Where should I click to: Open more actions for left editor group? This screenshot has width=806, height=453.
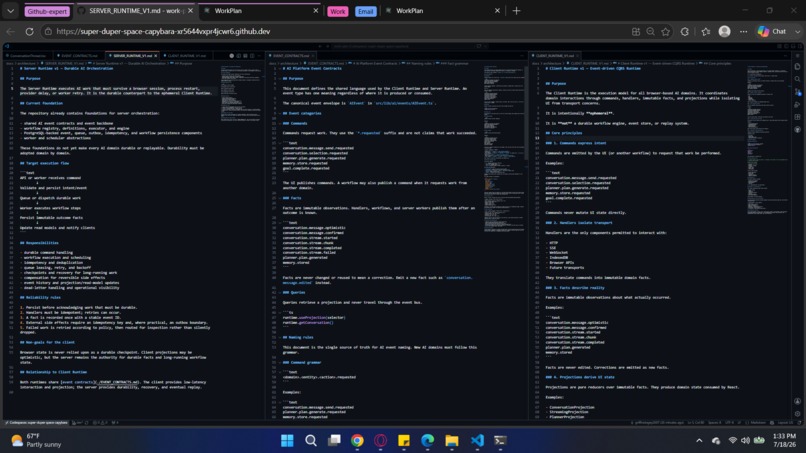[259, 56]
